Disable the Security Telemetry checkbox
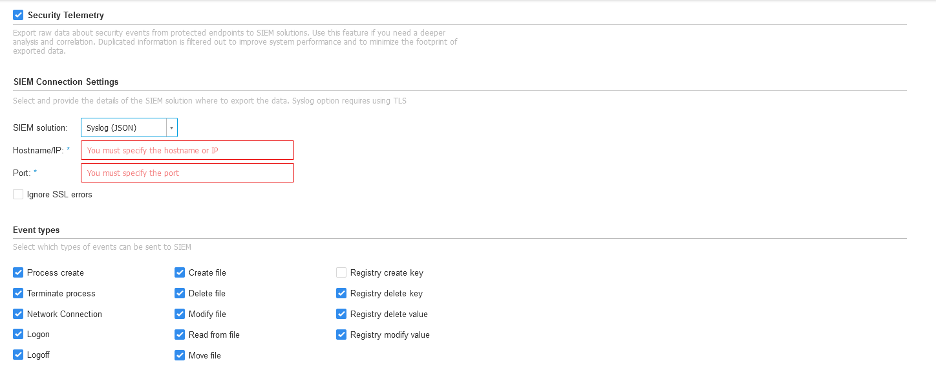This screenshot has width=936, height=374. tap(18, 15)
